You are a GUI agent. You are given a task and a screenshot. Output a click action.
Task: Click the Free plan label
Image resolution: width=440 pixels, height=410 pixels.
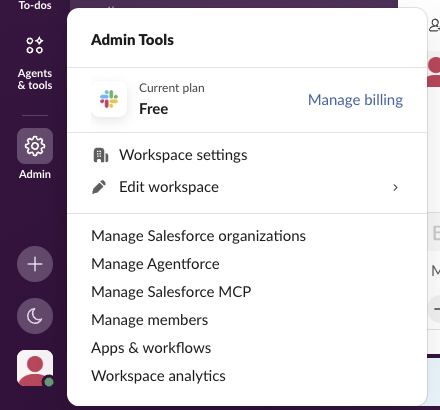(154, 109)
